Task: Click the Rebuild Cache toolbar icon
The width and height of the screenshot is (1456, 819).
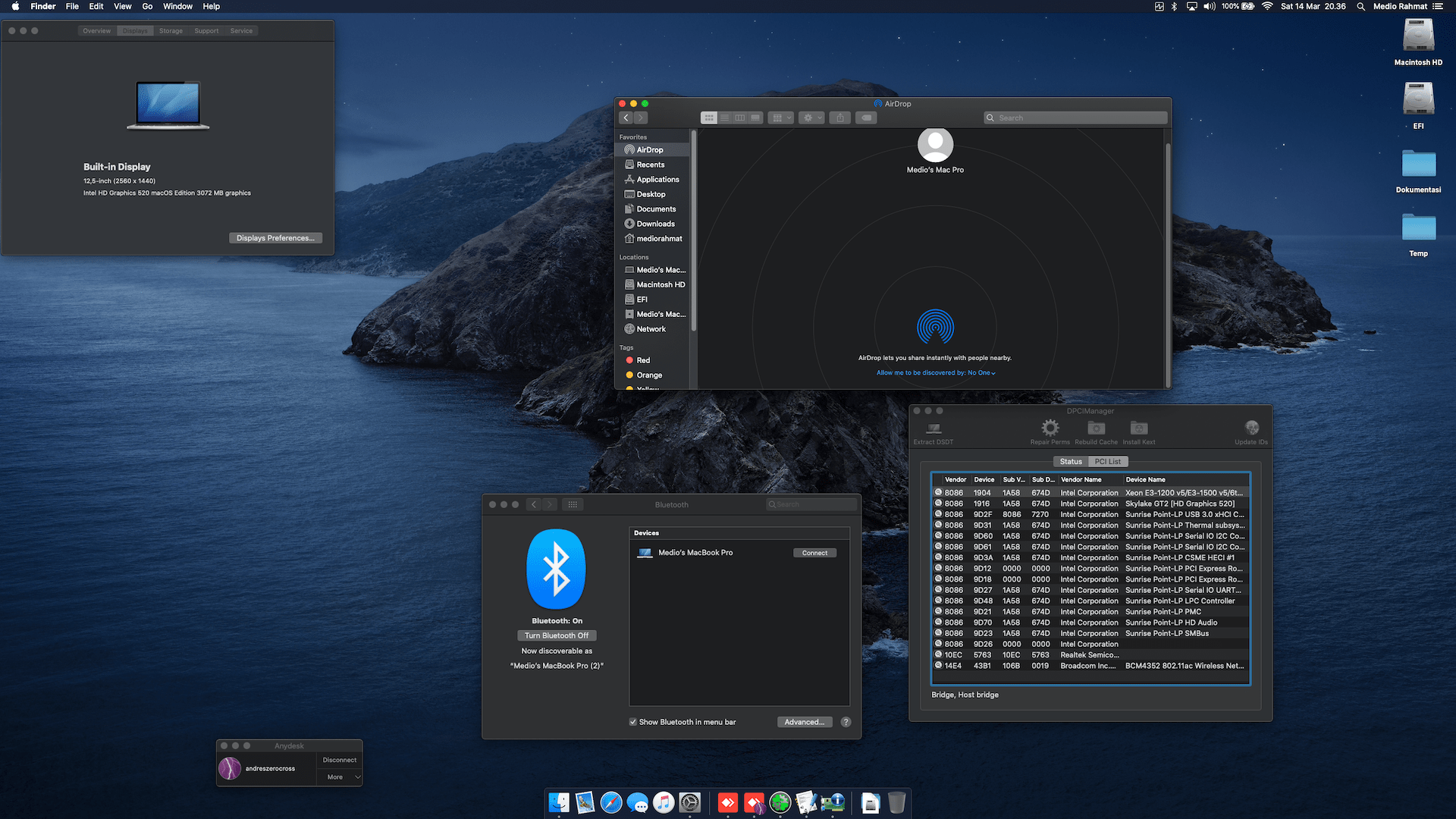Action: (x=1096, y=432)
